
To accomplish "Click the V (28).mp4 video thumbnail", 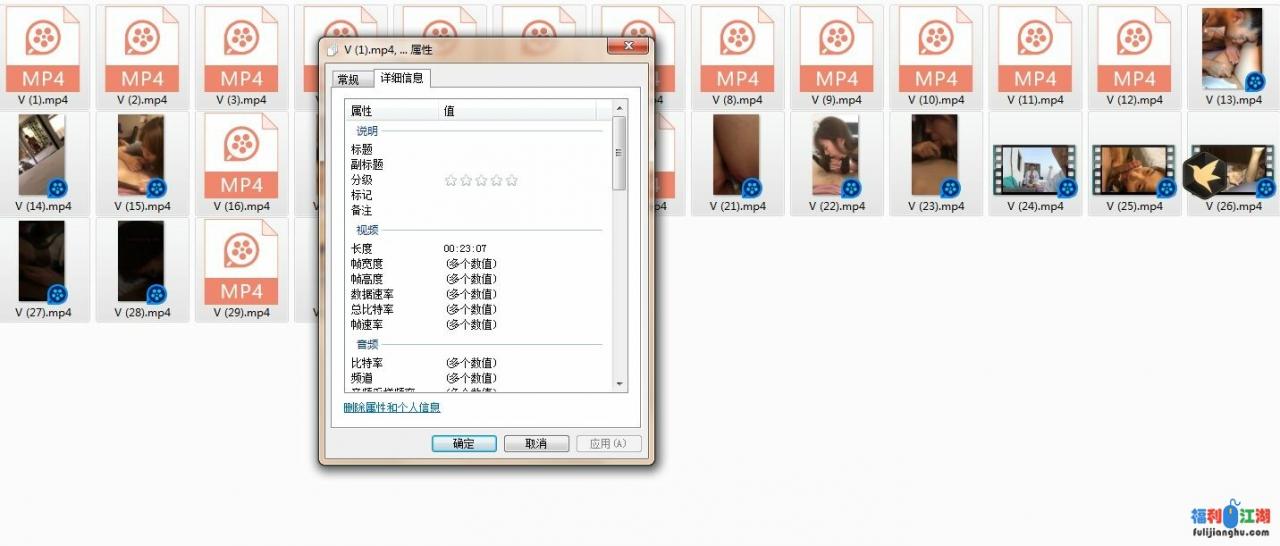I will (141, 262).
